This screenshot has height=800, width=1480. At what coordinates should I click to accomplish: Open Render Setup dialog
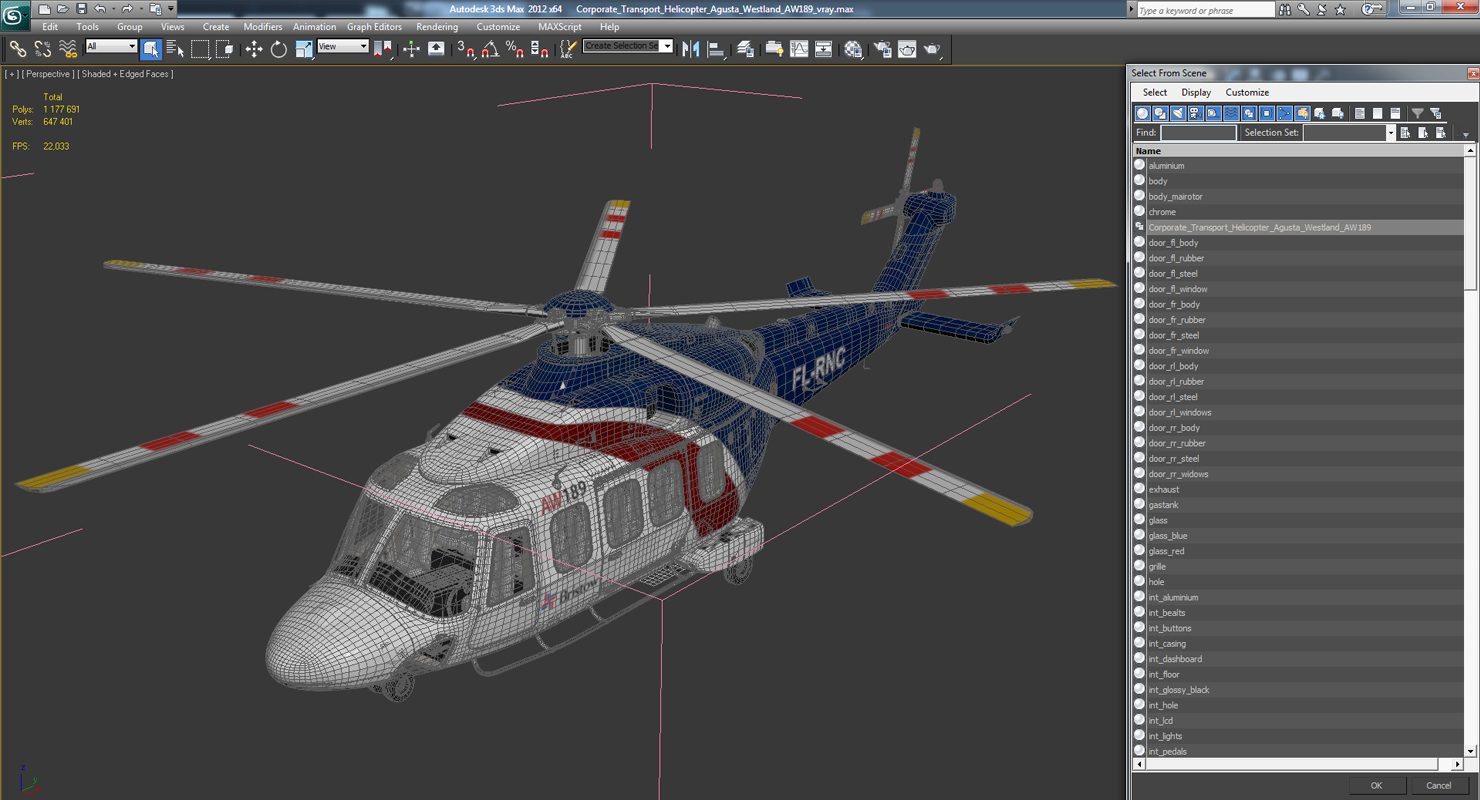882,48
